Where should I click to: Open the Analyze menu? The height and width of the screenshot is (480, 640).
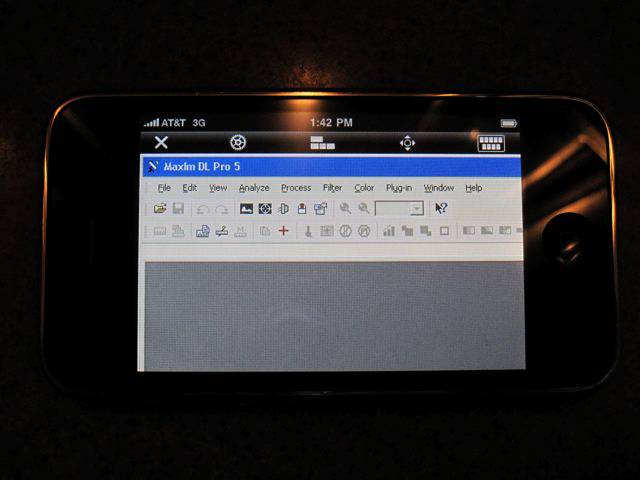click(x=254, y=188)
